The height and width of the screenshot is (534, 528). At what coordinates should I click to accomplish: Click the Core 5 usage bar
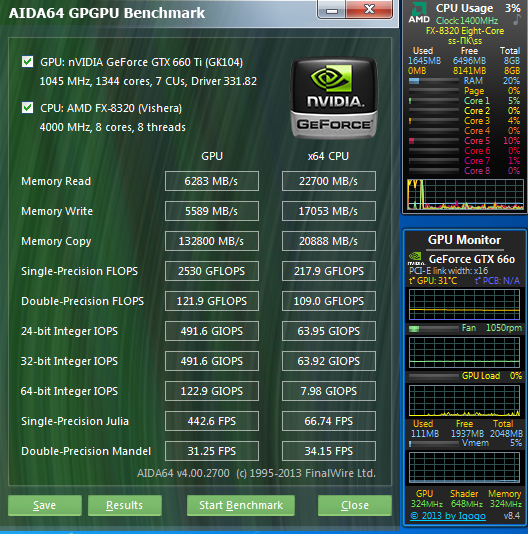tap(433, 141)
